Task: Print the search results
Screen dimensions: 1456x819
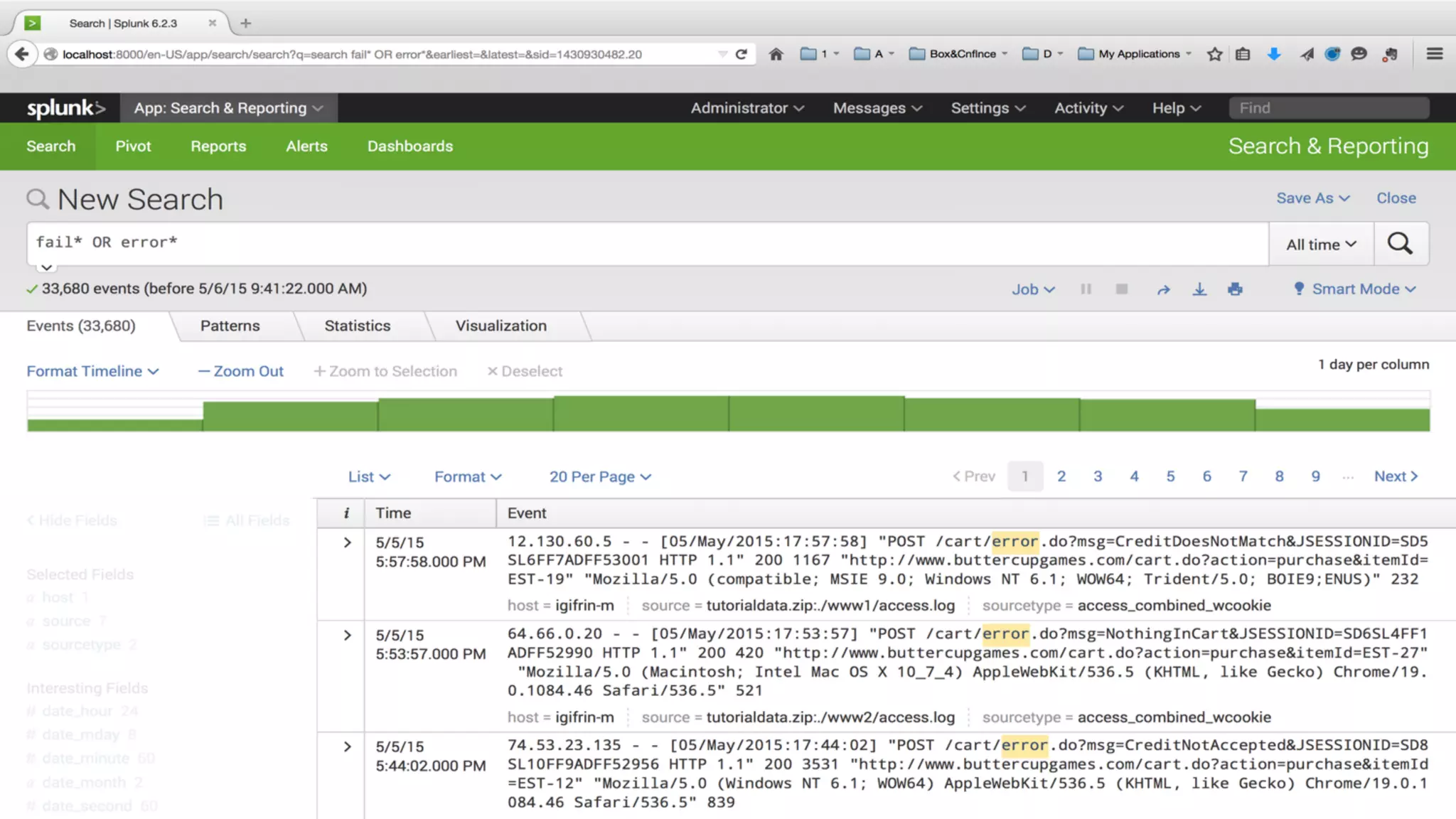Action: click(x=1235, y=289)
